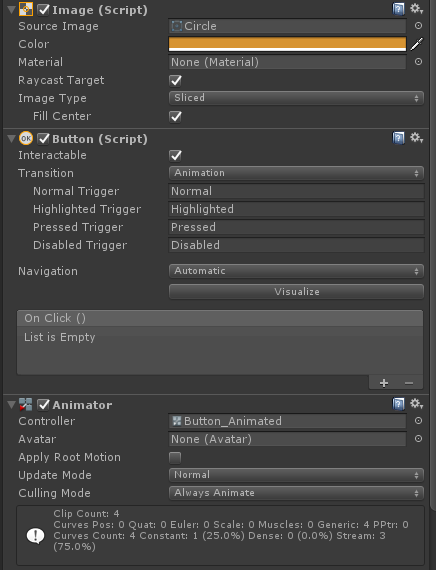The width and height of the screenshot is (436, 570).
Task: Open object picker for Avatar field
Action: click(419, 439)
